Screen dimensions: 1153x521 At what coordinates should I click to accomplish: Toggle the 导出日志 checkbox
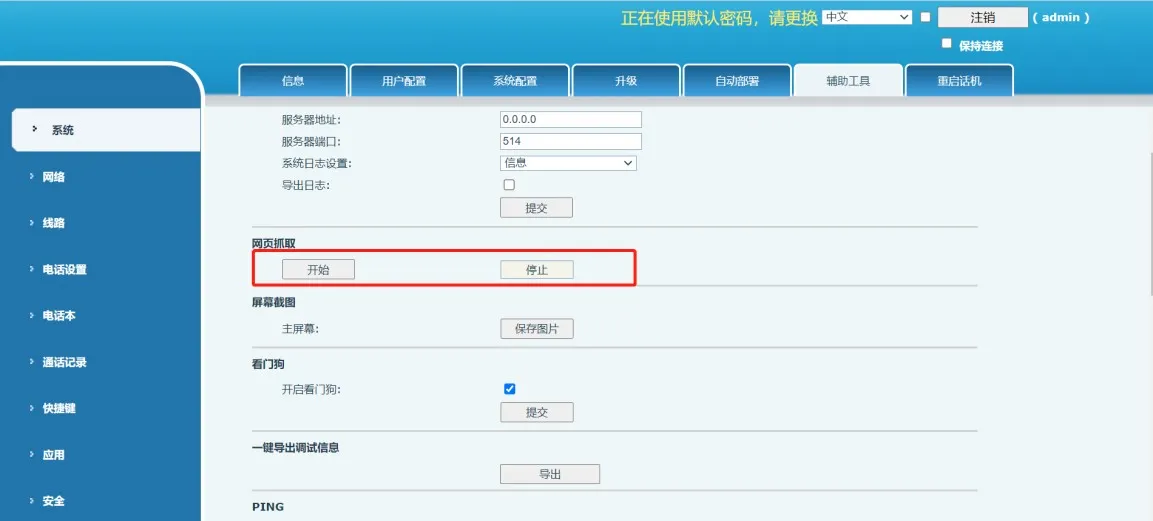(509, 185)
